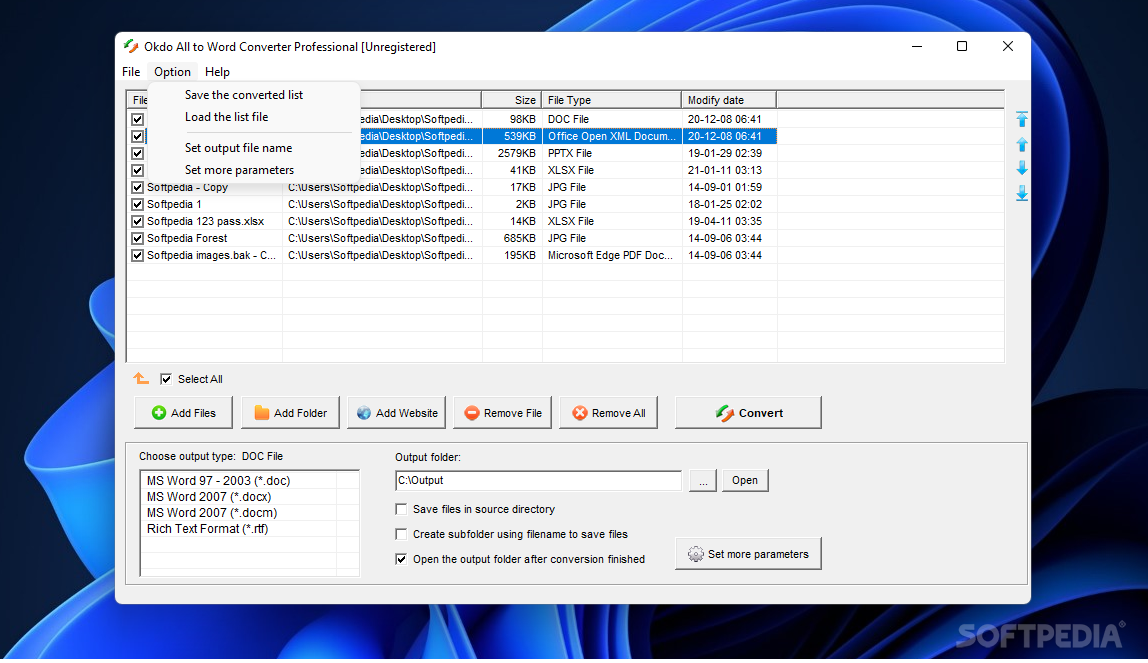Image resolution: width=1148 pixels, height=663 pixels.
Task: Open the output folder with Open button
Action: click(x=745, y=480)
